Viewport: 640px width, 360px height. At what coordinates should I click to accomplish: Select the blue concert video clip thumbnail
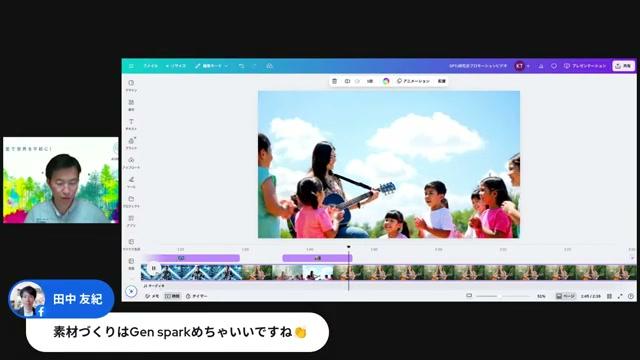pyautogui.click(x=192, y=272)
